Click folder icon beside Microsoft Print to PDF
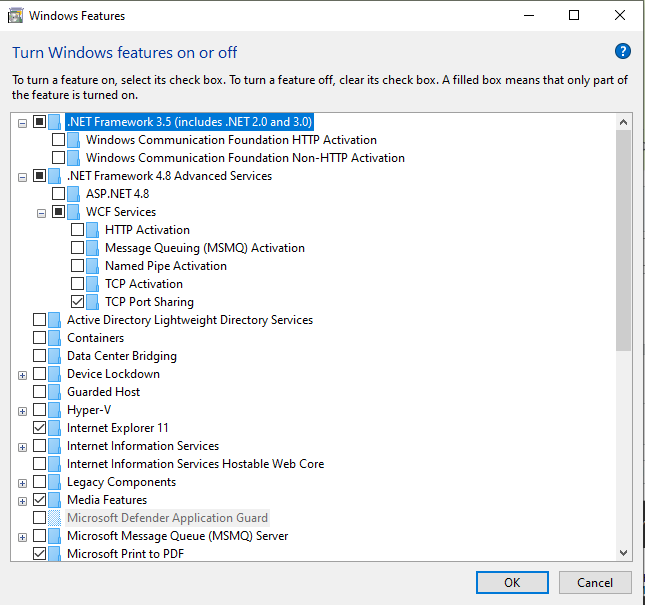The image size is (645, 605). [54, 554]
